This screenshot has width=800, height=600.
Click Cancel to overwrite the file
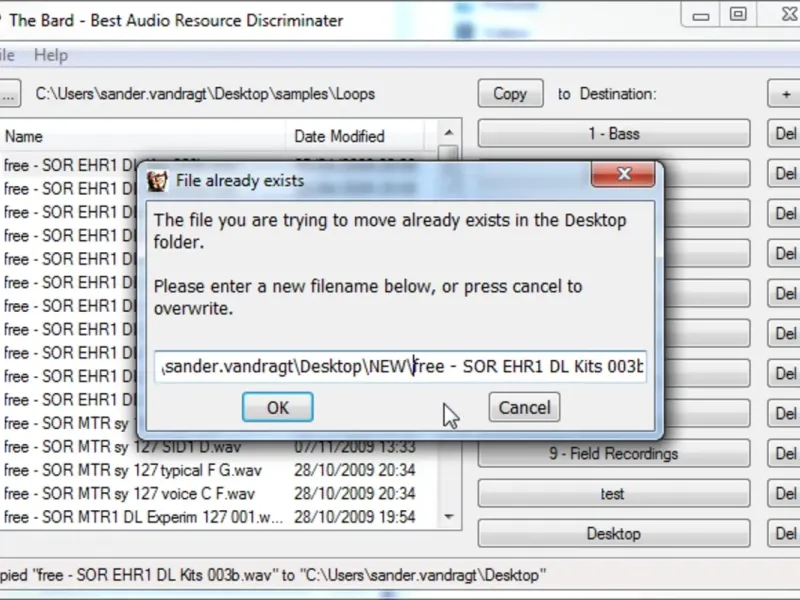(x=524, y=407)
